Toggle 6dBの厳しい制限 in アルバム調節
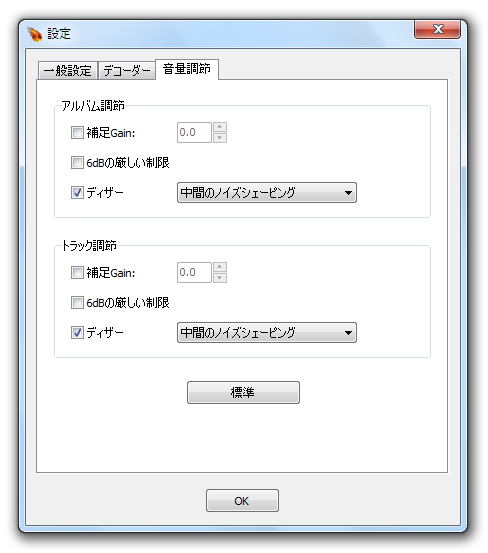 (77, 163)
